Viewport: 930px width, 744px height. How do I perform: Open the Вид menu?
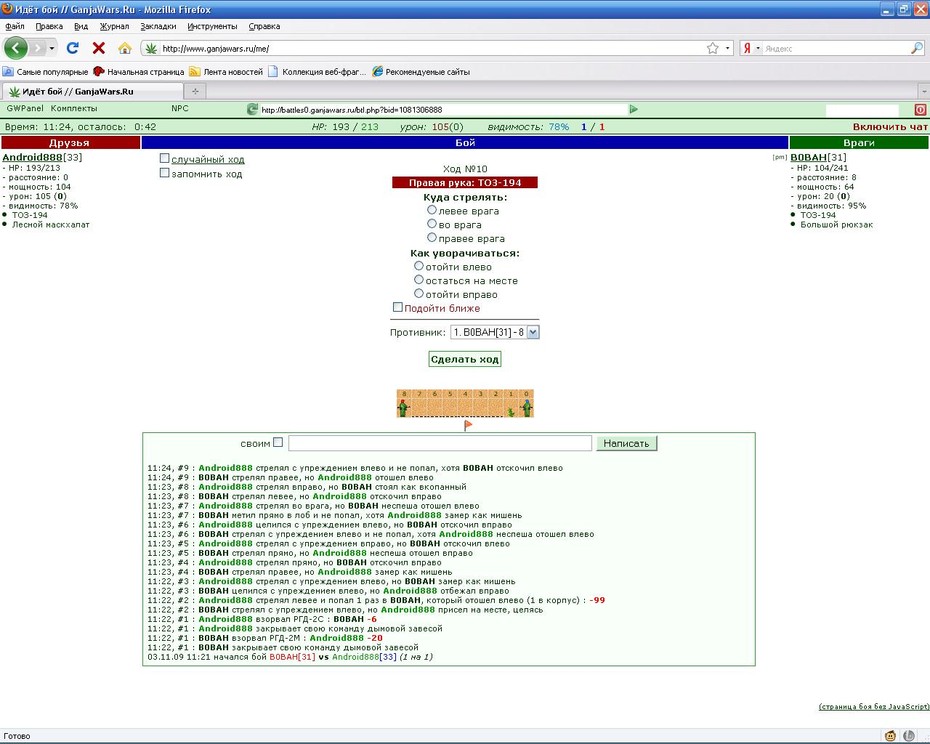(81, 26)
